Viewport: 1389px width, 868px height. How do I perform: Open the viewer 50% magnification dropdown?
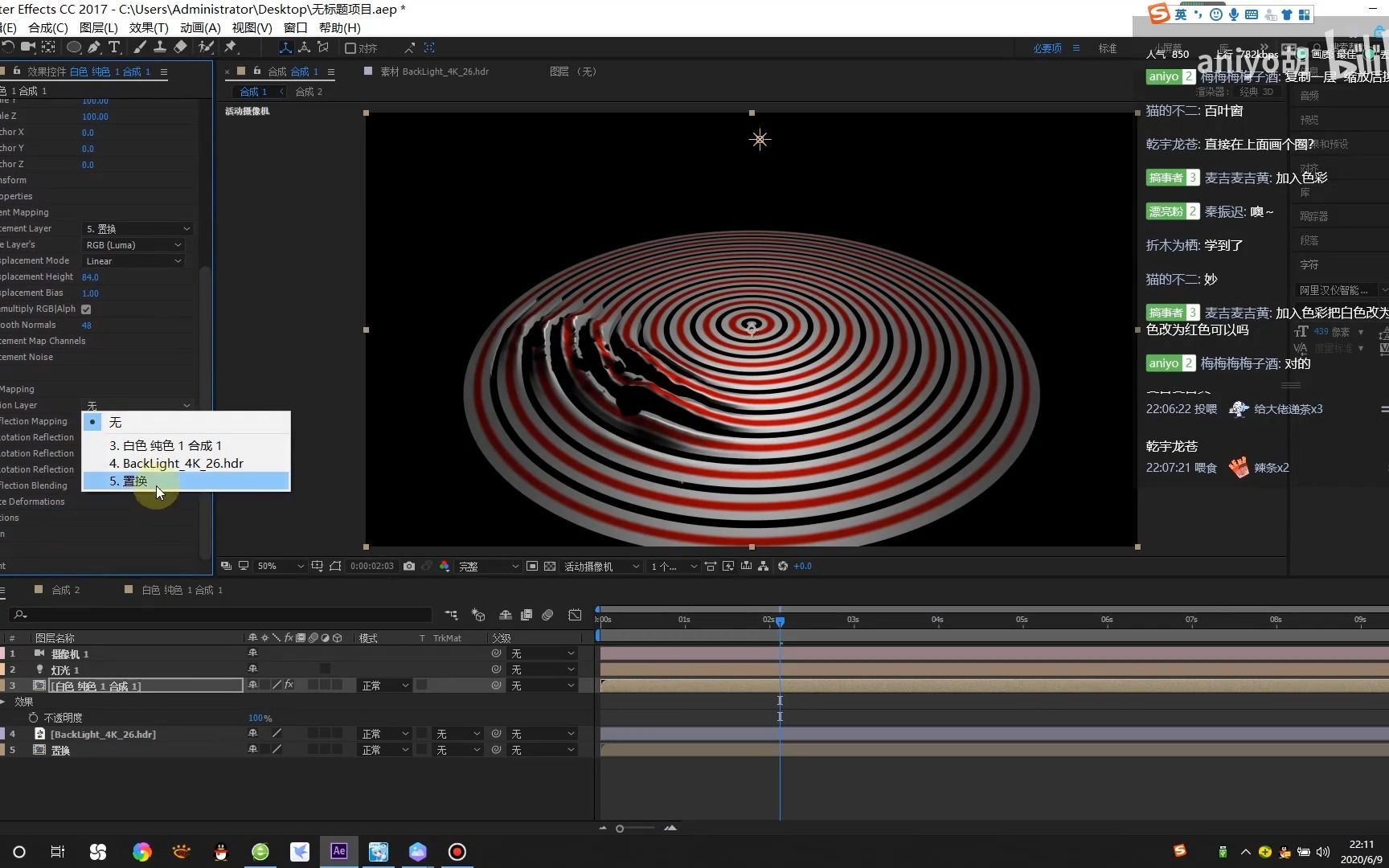(279, 567)
